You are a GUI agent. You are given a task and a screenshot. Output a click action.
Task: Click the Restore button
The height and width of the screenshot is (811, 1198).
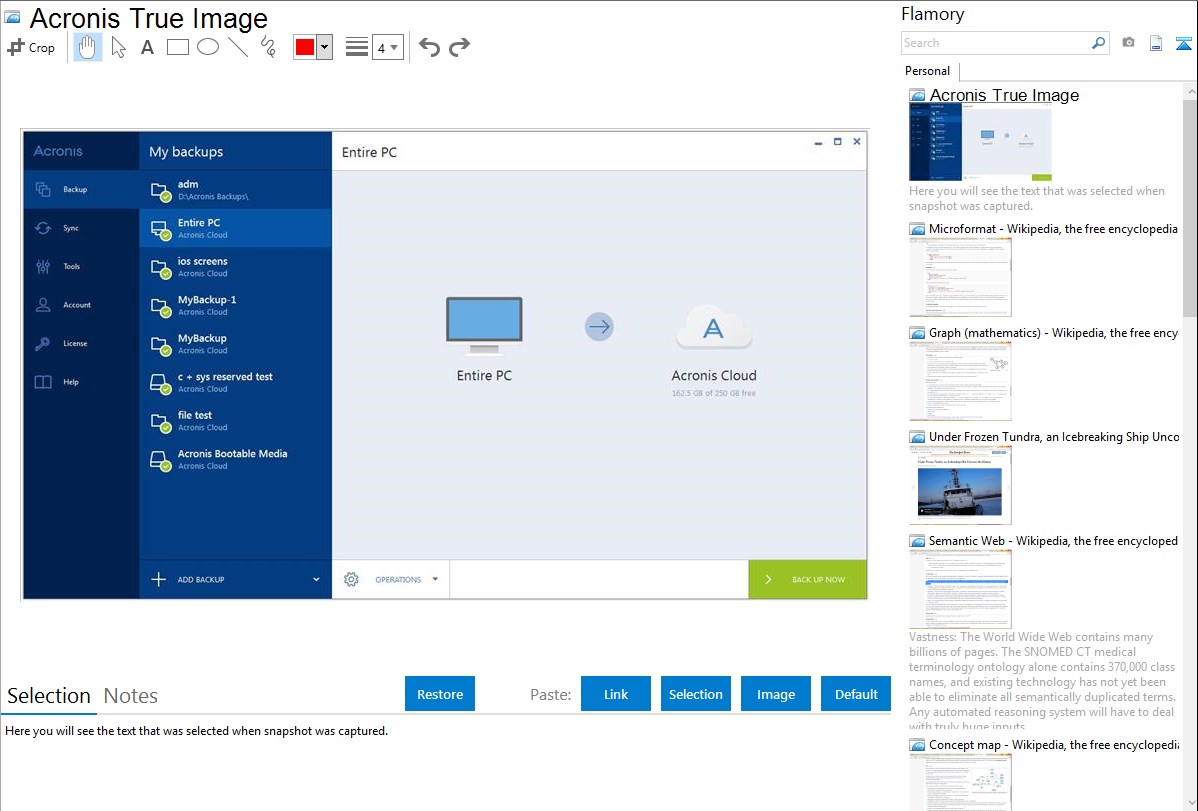(x=440, y=694)
